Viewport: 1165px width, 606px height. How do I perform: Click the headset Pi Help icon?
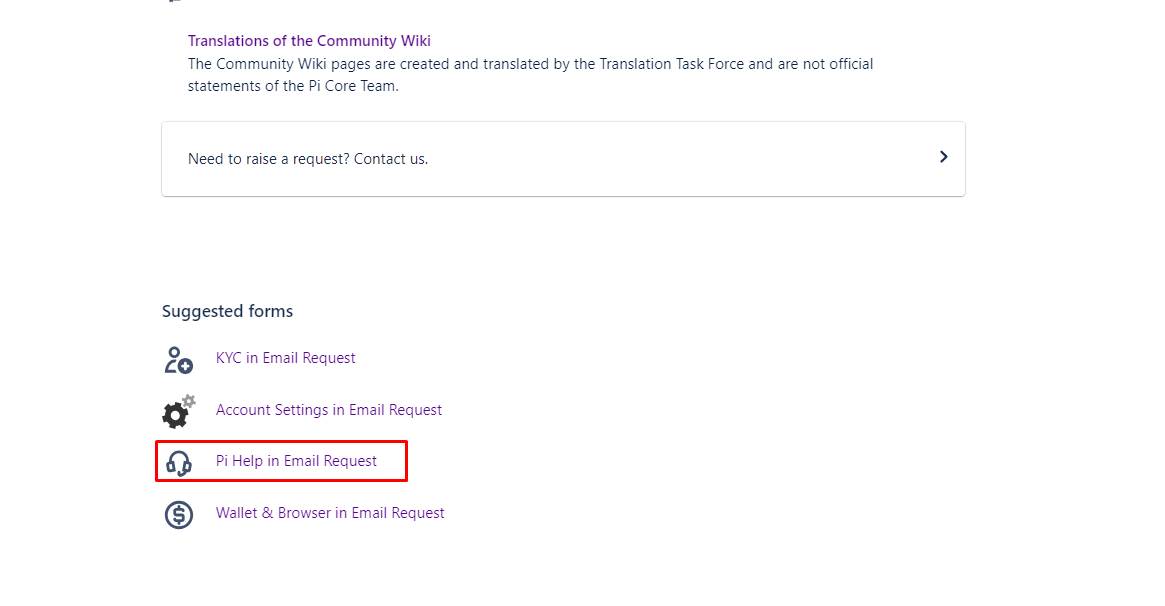tap(179, 463)
